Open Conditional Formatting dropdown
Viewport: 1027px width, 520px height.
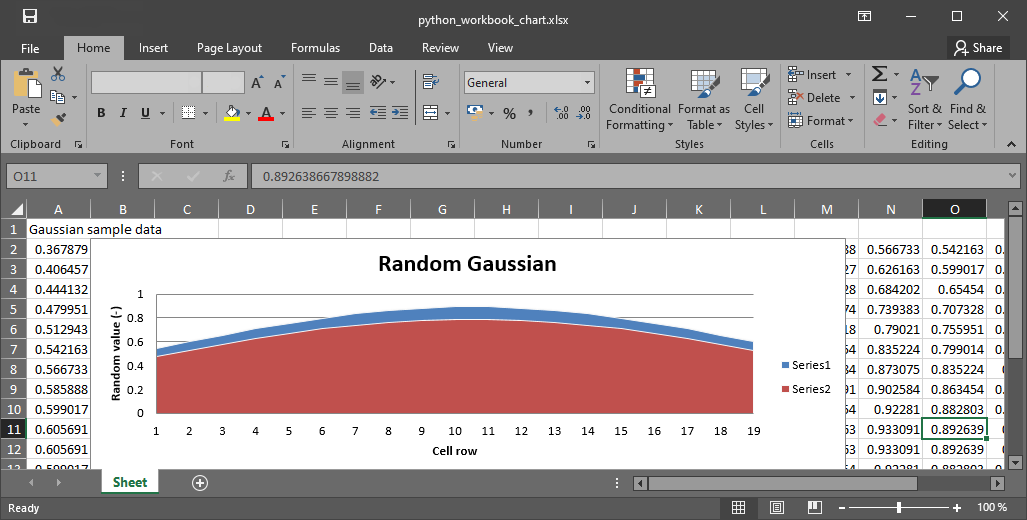click(x=640, y=99)
